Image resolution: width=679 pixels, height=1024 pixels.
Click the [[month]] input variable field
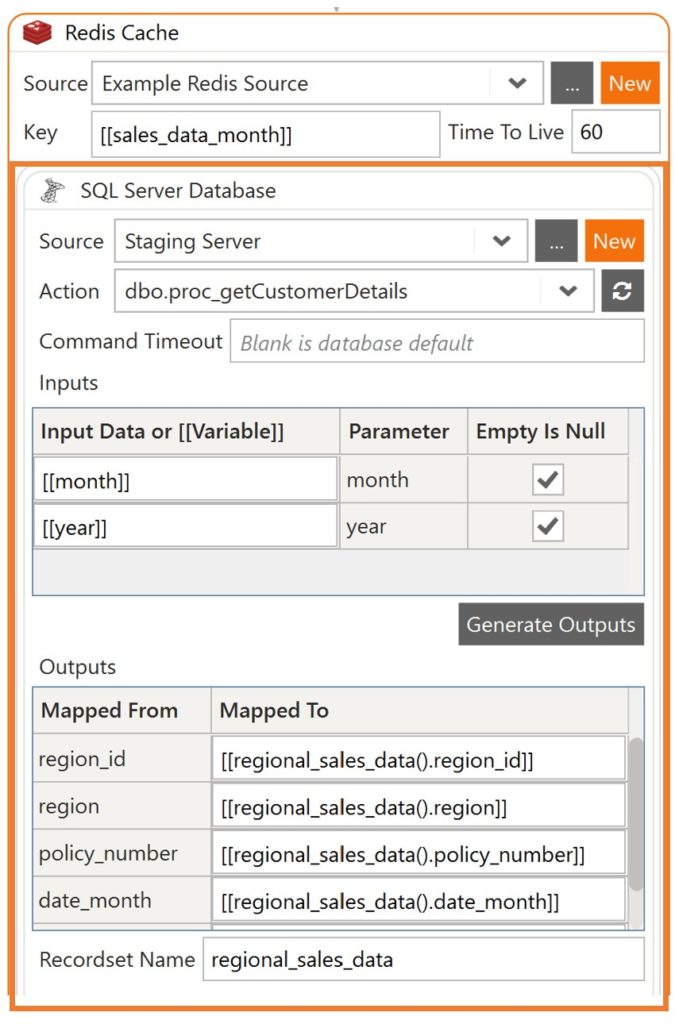click(x=185, y=478)
